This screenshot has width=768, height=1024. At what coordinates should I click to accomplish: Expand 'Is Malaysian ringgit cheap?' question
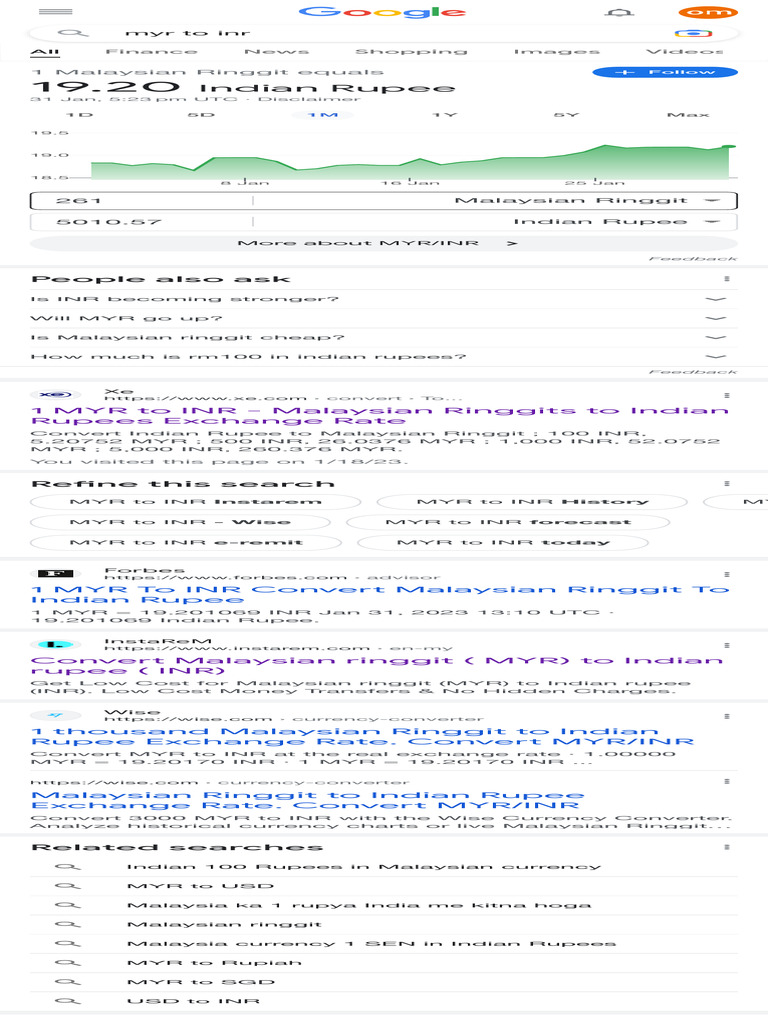384,338
